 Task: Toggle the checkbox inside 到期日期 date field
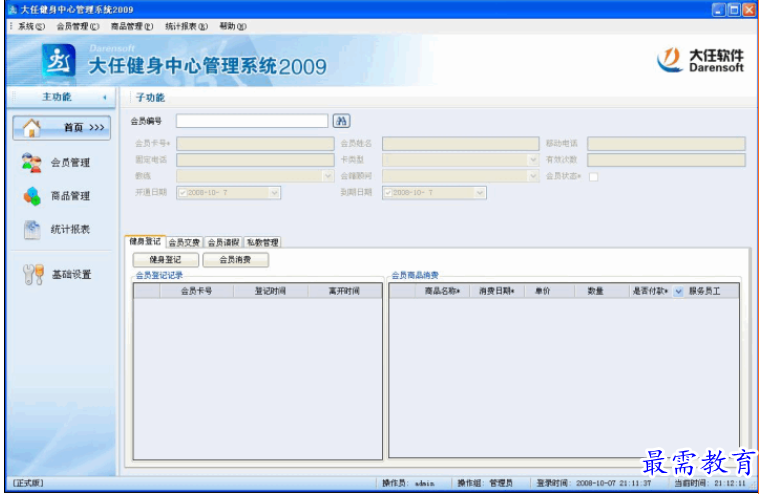388,193
